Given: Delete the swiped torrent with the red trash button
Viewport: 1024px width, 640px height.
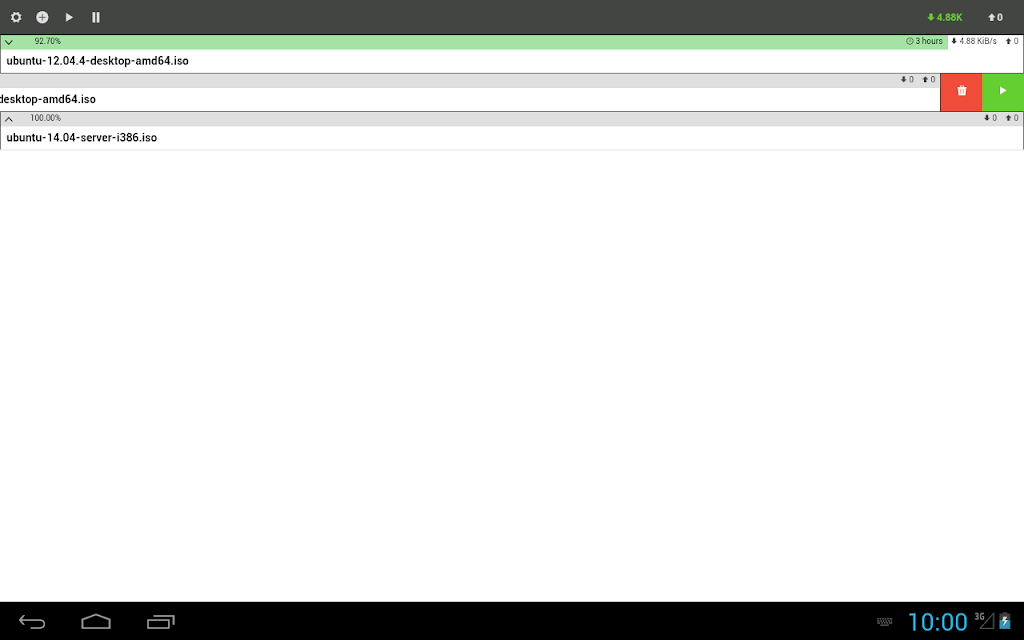Looking at the screenshot, I should click(x=961, y=92).
